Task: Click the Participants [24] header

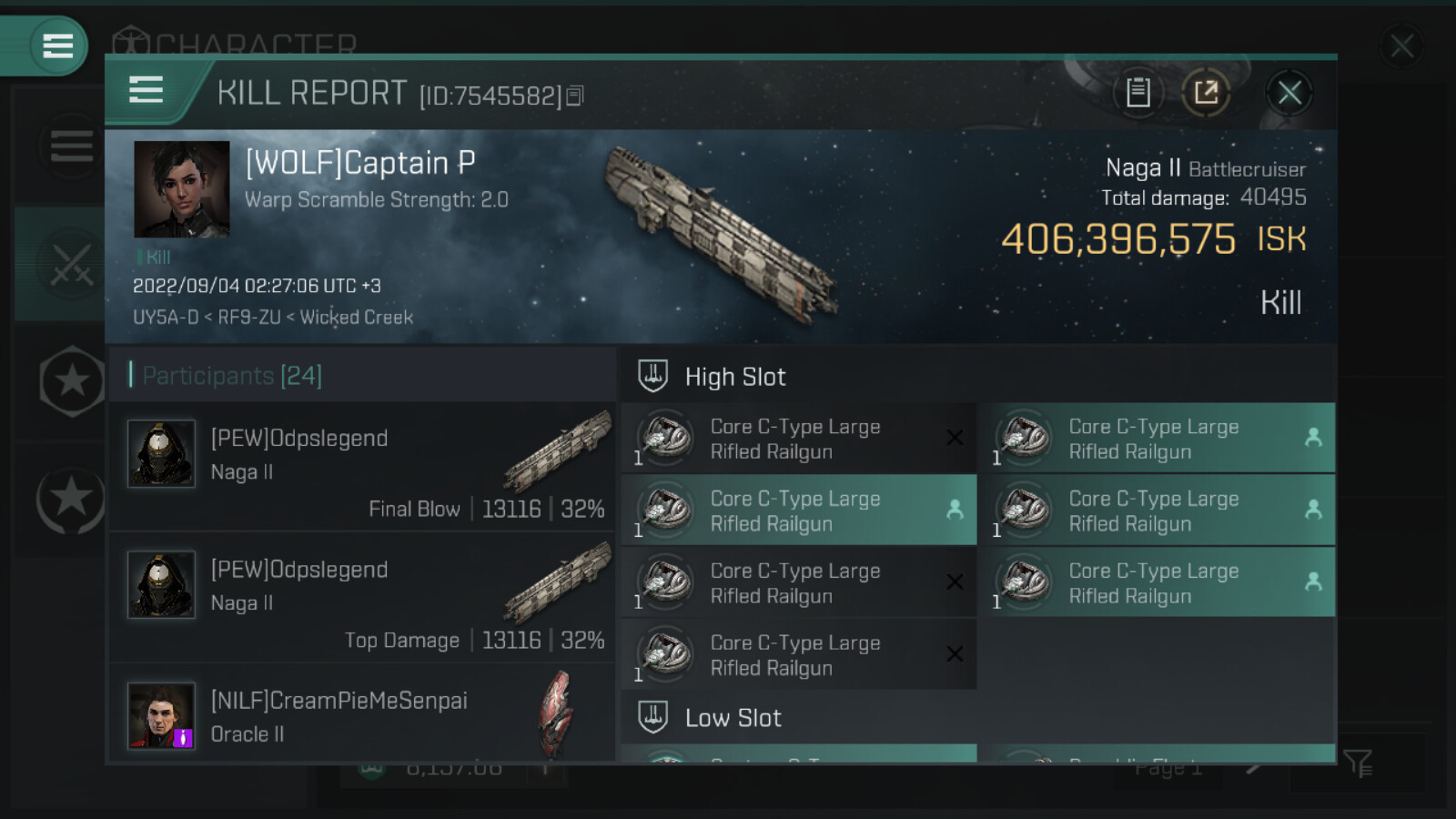Action: (x=232, y=375)
